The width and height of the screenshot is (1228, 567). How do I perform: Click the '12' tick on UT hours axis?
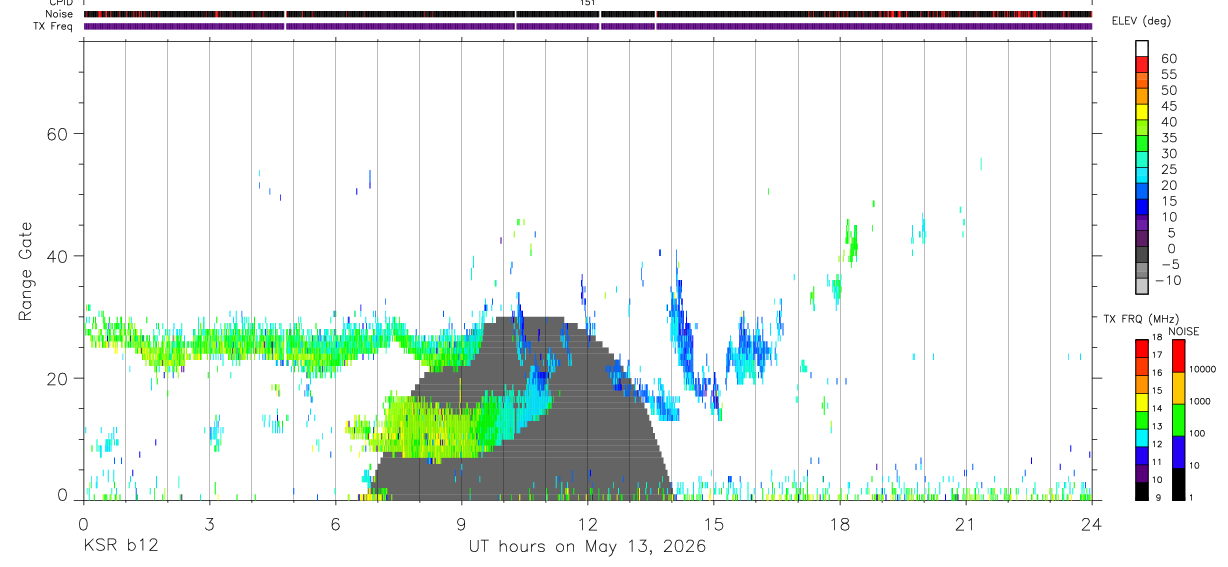tap(587, 523)
